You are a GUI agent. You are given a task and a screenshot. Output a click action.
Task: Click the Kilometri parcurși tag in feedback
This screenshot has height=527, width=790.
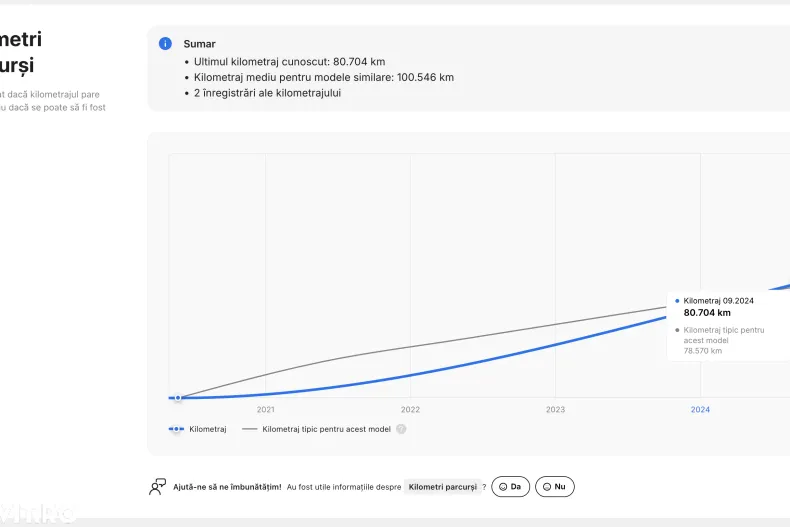coord(442,487)
